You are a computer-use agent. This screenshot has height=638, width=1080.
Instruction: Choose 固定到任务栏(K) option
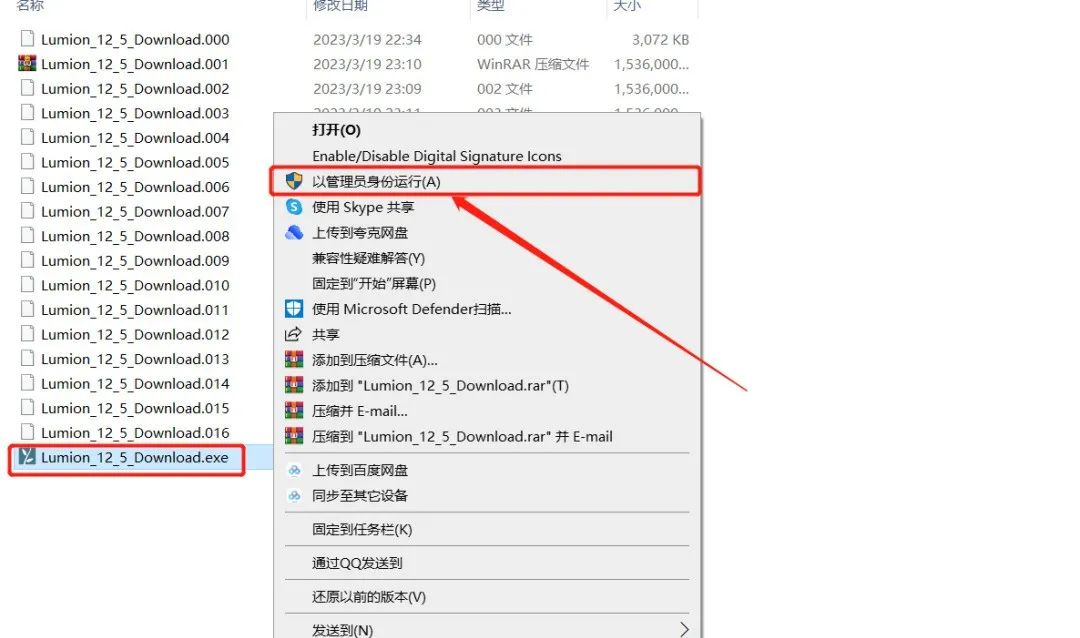362,529
